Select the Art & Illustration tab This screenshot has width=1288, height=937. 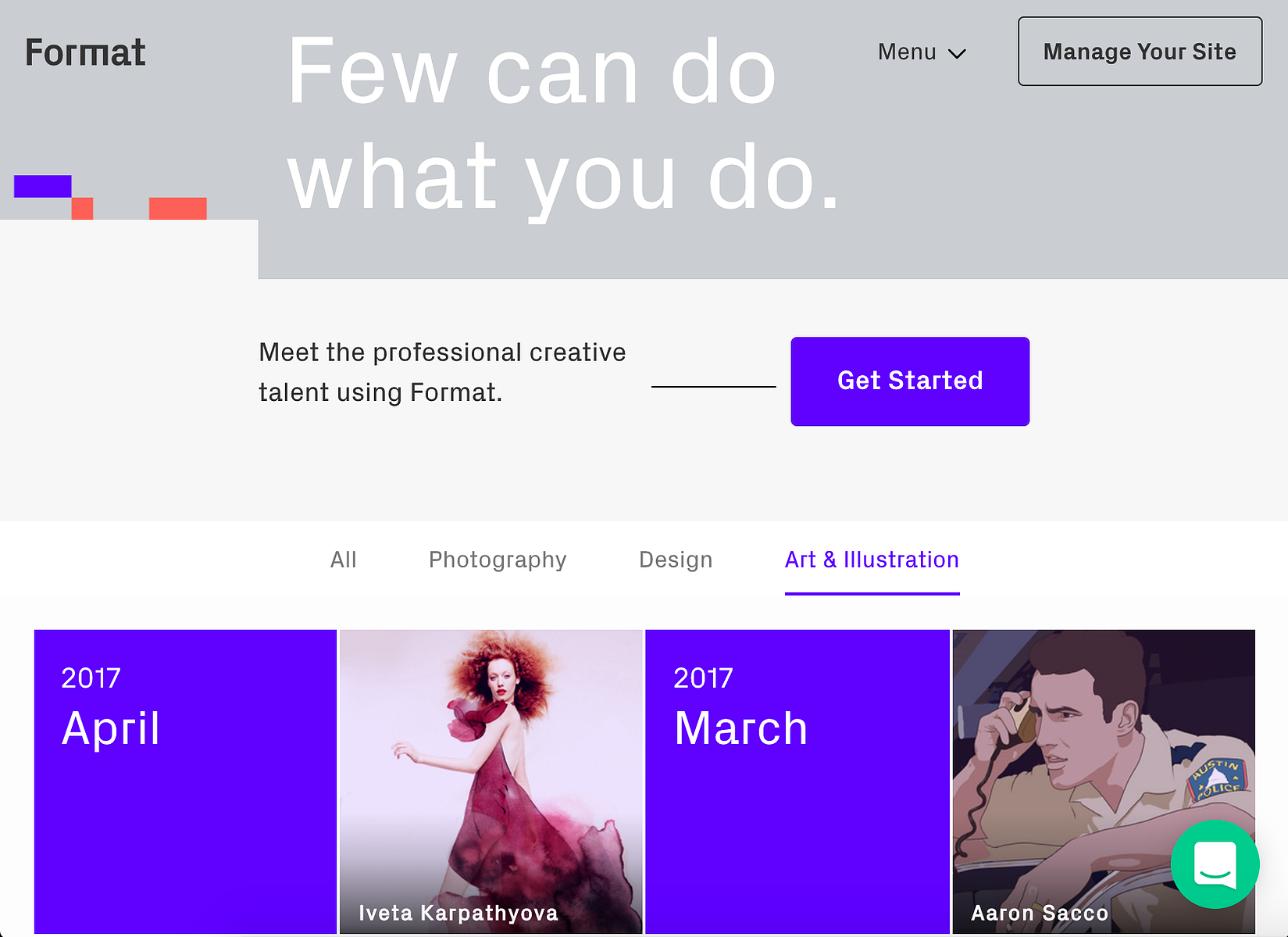tap(872, 560)
